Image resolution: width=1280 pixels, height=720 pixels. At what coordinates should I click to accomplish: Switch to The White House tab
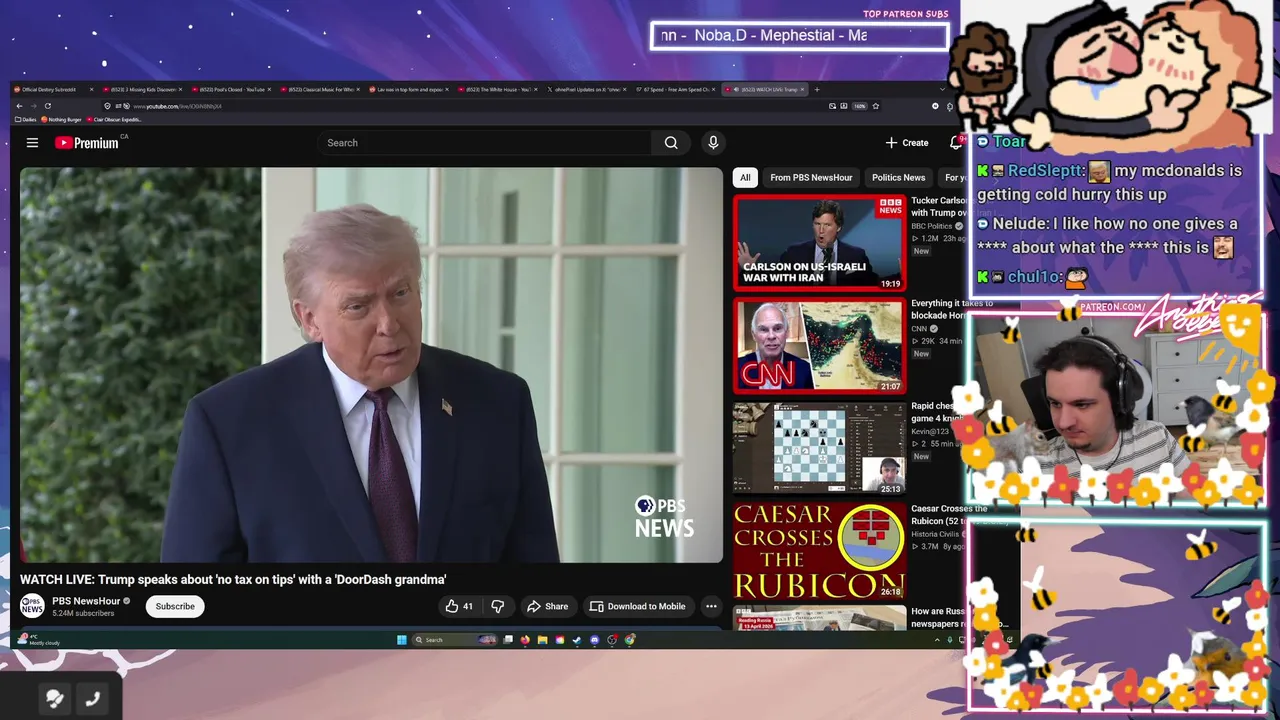(497, 90)
